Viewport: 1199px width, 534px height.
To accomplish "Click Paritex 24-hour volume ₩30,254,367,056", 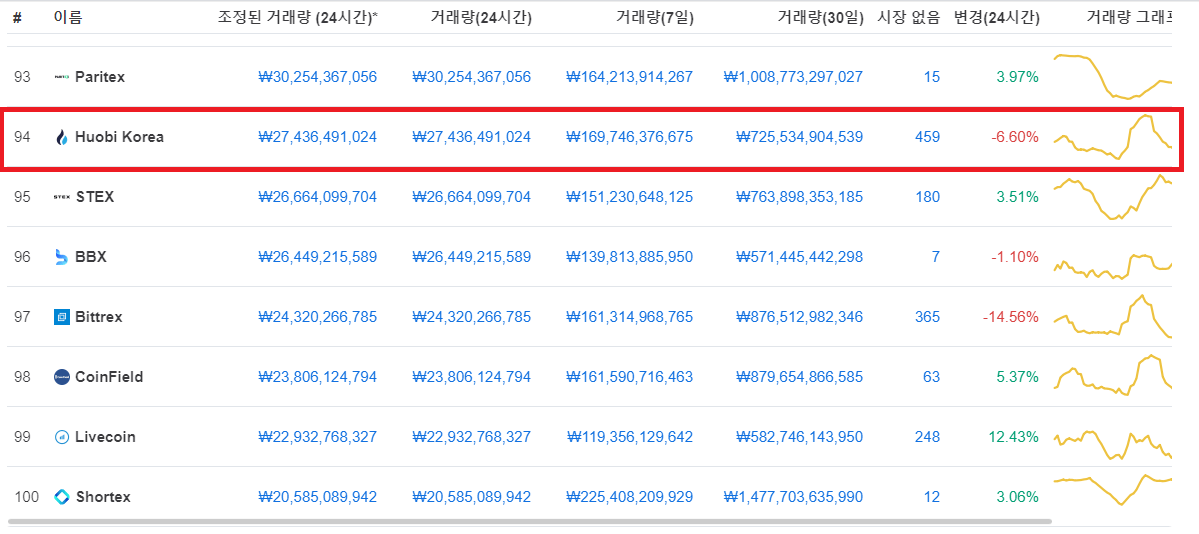I will pyautogui.click(x=471, y=77).
